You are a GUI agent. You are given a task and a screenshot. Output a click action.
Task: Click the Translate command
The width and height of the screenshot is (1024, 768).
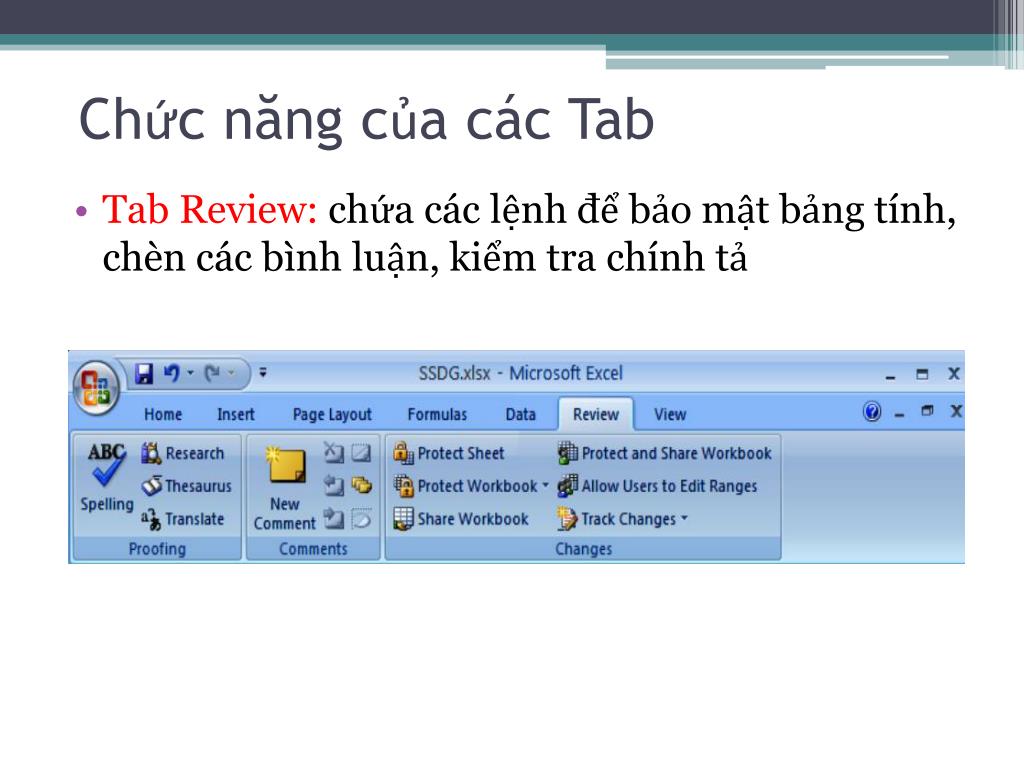(183, 519)
